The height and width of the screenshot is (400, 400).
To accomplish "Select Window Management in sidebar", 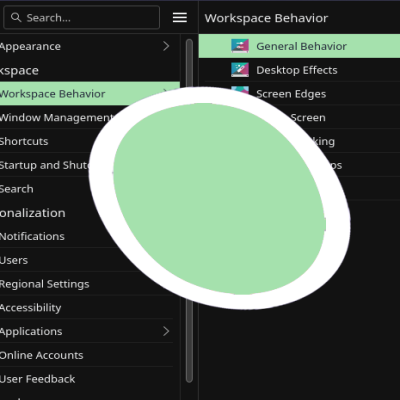I will 57,117.
